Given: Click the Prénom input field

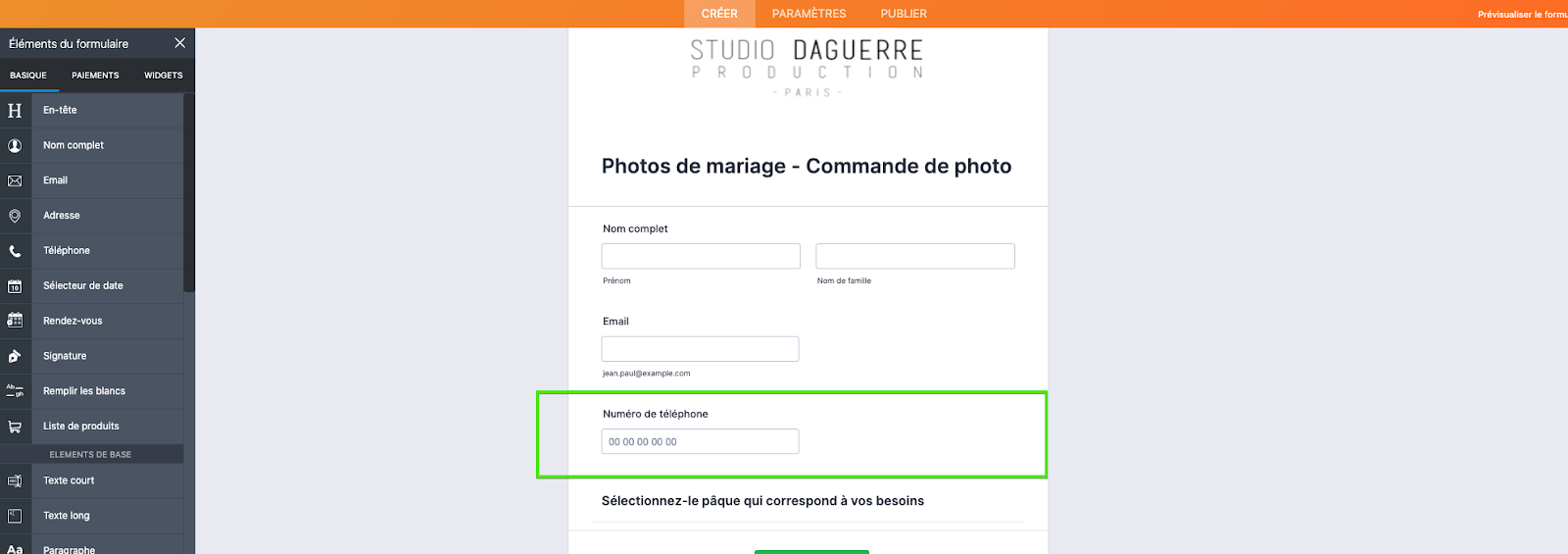Looking at the screenshot, I should 701,256.
